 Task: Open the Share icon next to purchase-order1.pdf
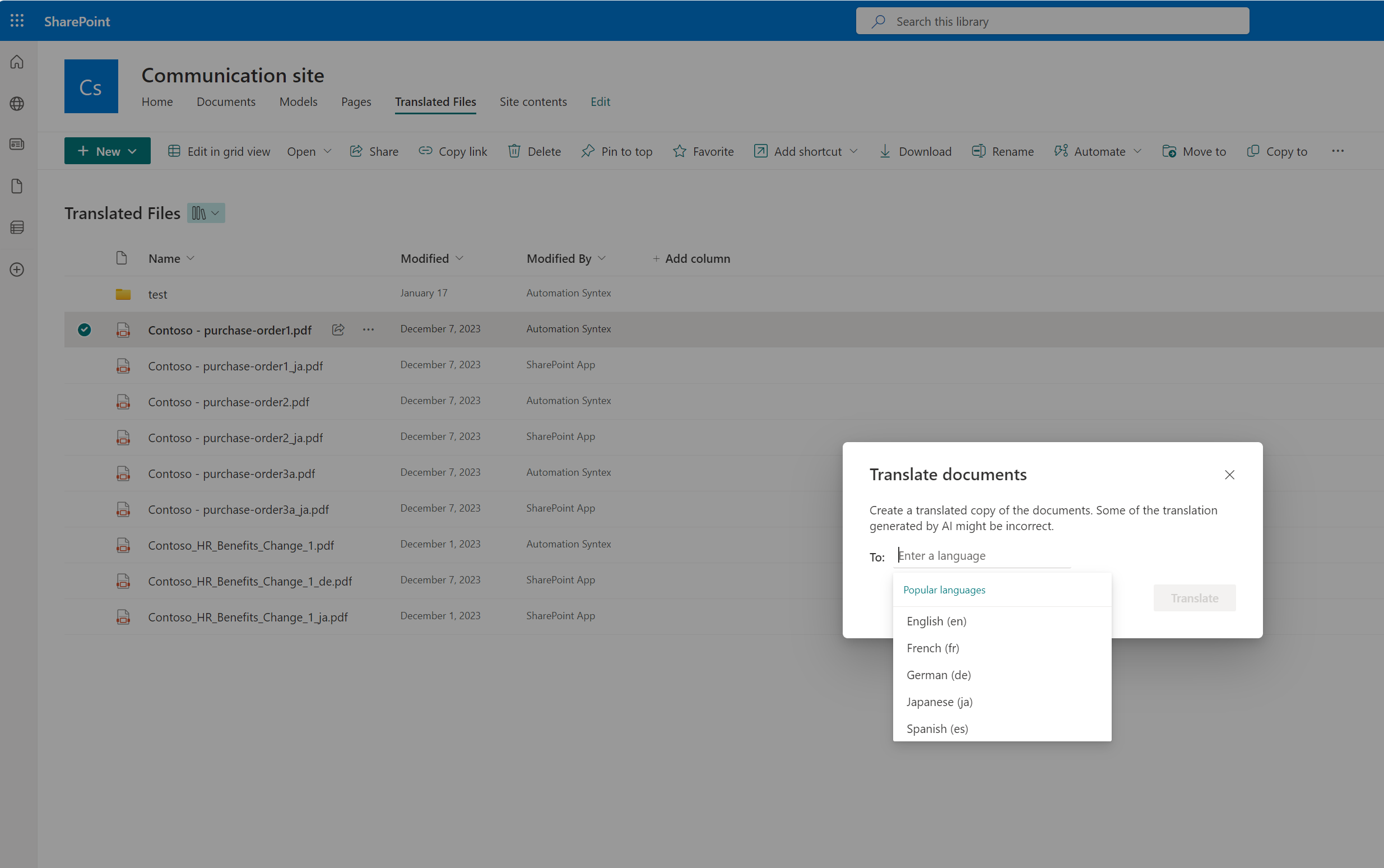point(337,329)
